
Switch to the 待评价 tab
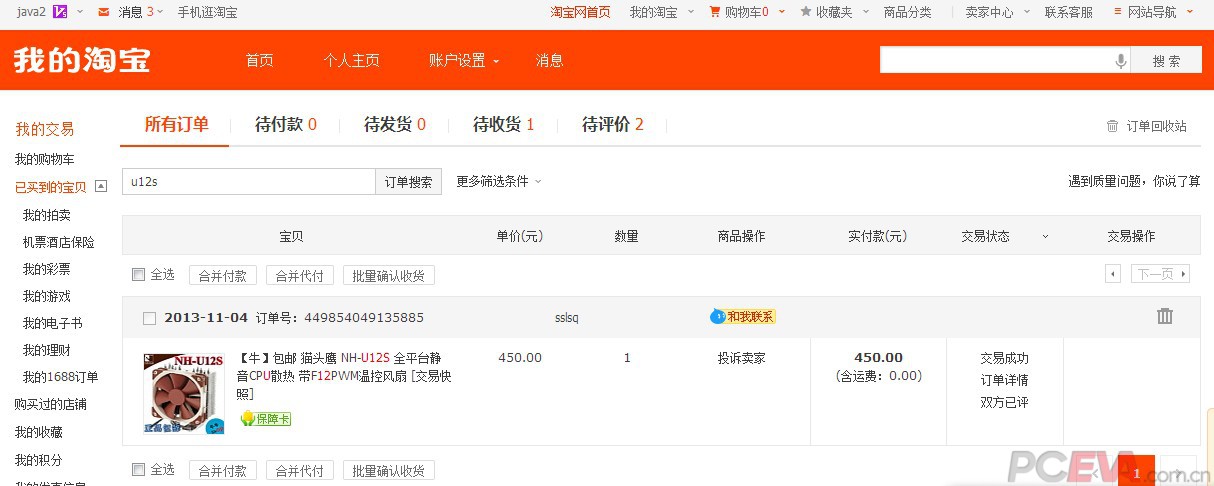point(613,125)
